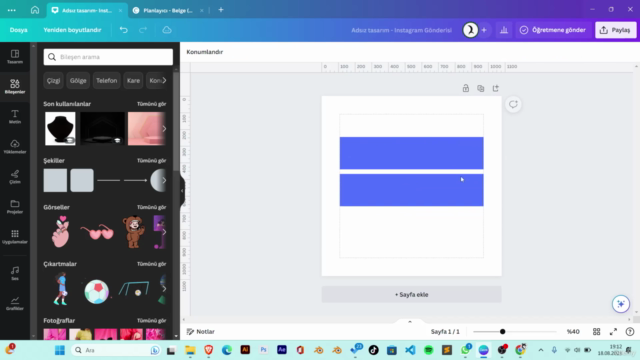Select the upper blue rectangle

(x=411, y=153)
